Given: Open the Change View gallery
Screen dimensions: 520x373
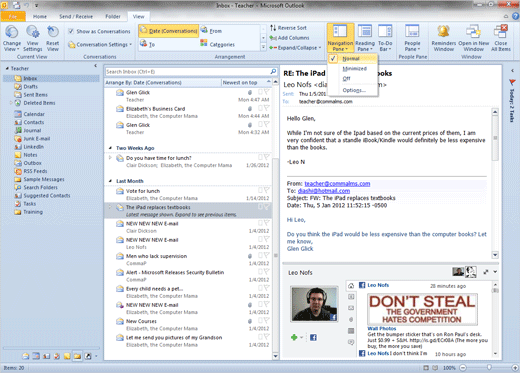Looking at the screenshot, I should tap(12, 38).
